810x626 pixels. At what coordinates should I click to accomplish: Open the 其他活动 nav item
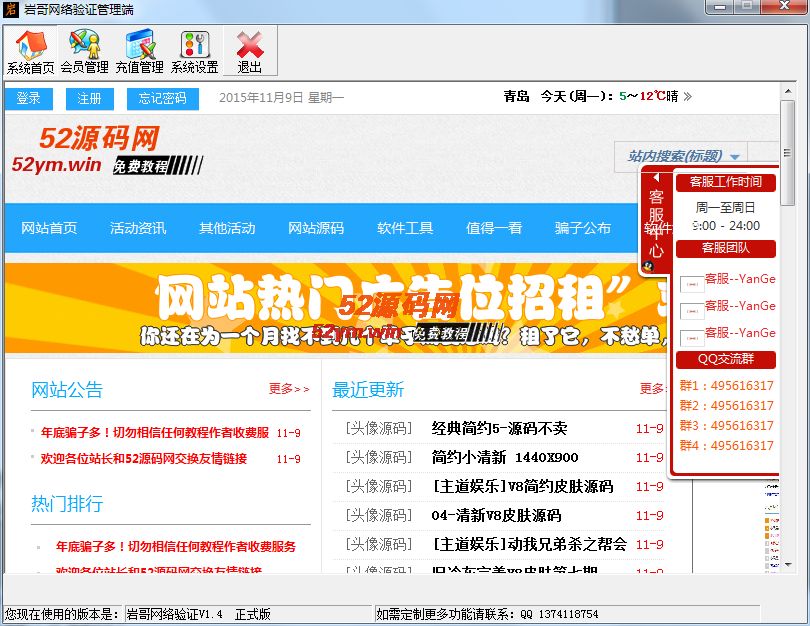[227, 228]
